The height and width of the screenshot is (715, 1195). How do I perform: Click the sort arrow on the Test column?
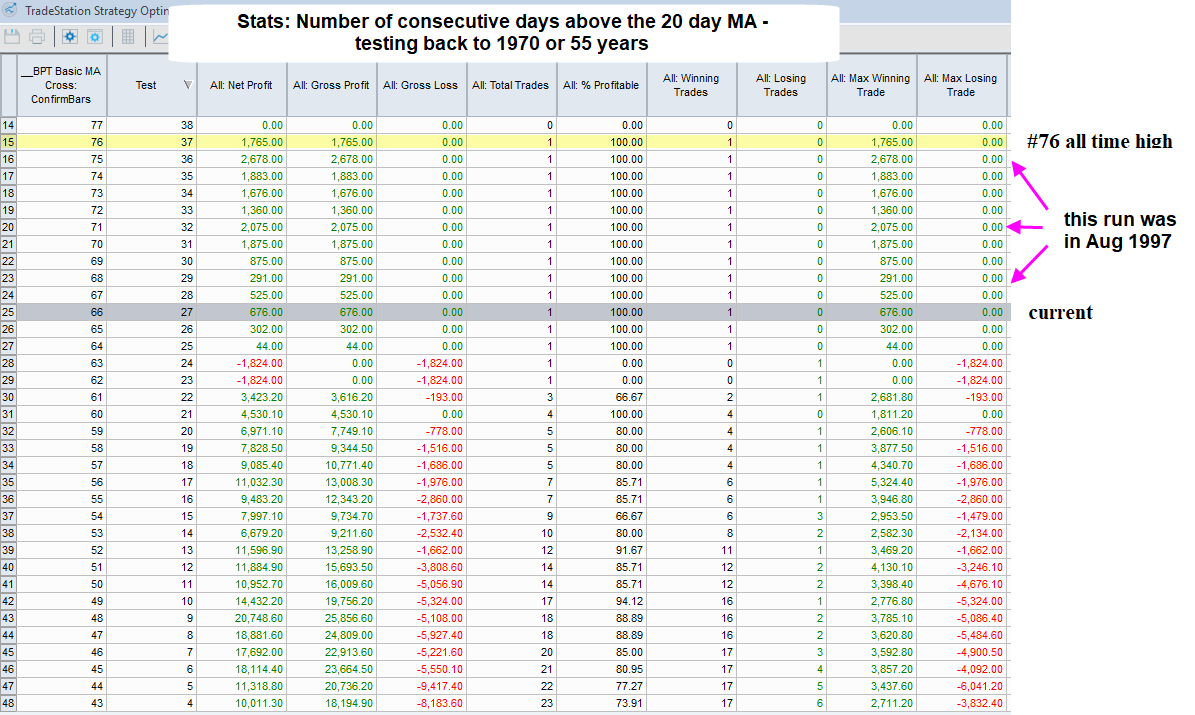[187, 85]
